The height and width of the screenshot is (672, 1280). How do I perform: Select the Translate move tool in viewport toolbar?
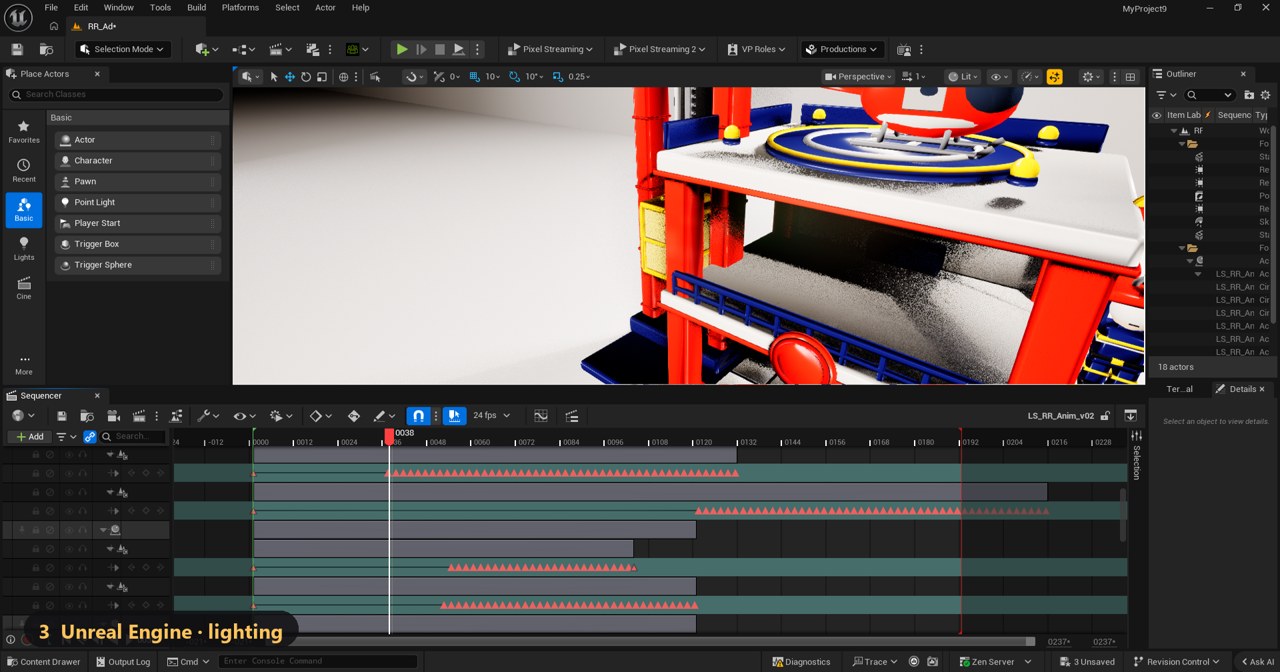click(290, 77)
